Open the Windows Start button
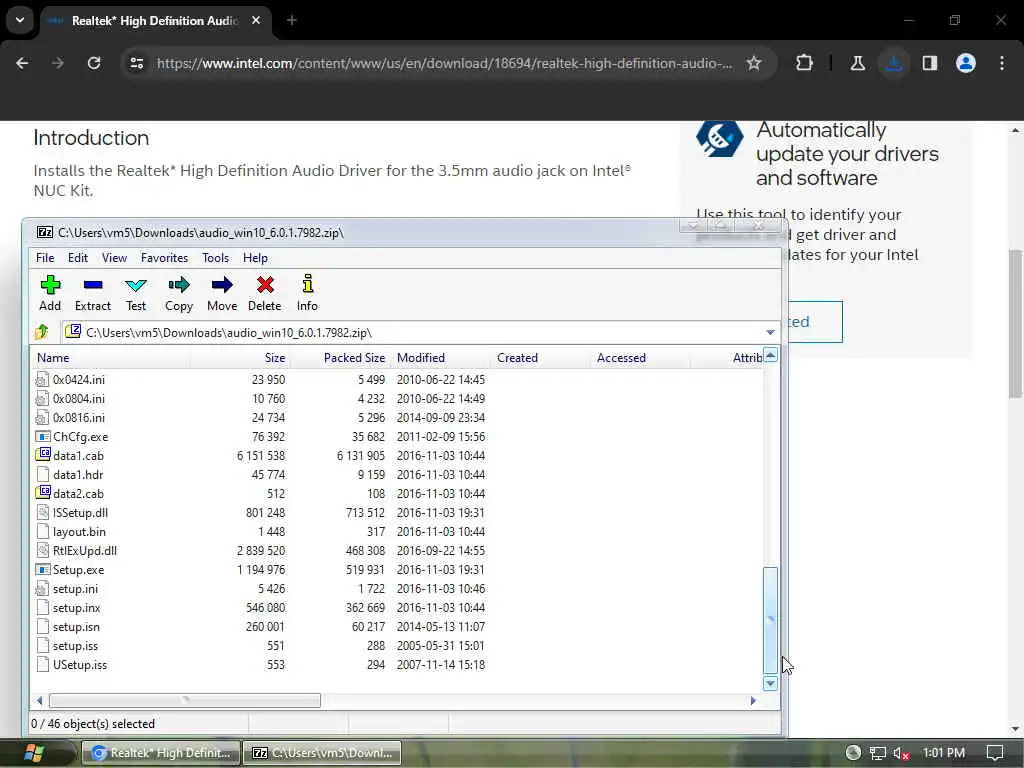1024x768 pixels. [34, 753]
